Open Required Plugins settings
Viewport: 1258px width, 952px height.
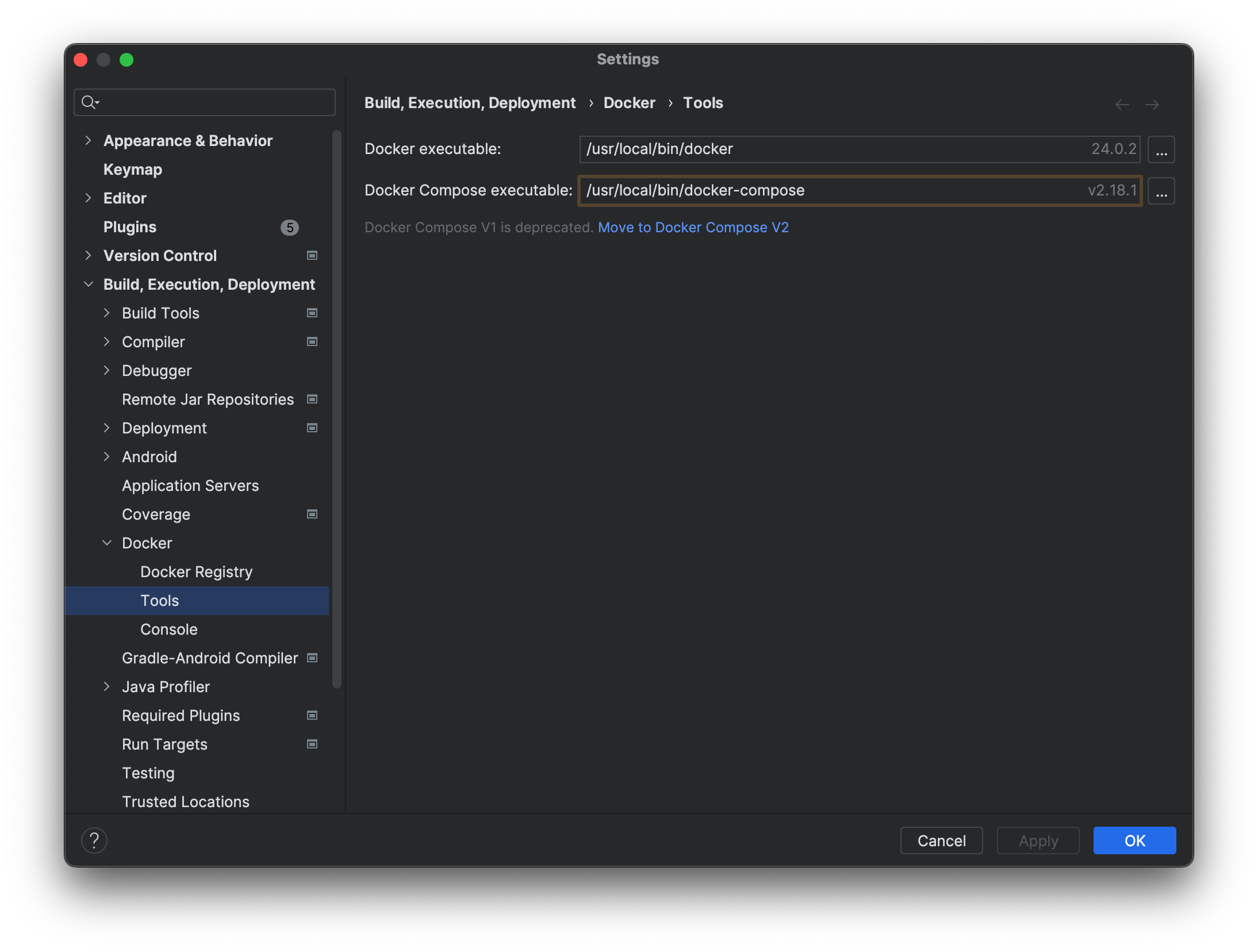(x=181, y=716)
